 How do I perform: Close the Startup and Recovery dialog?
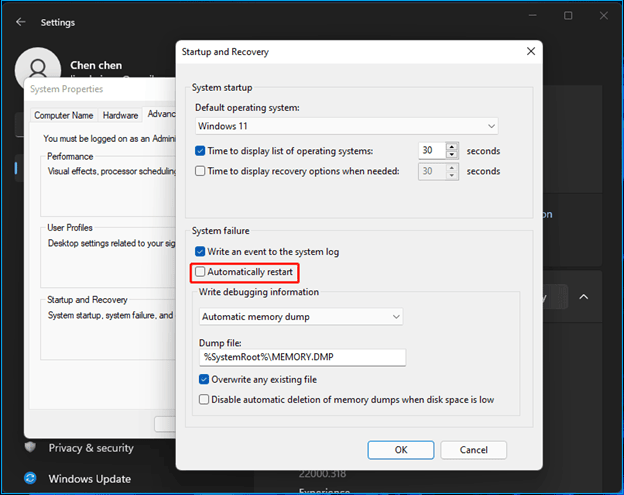click(531, 51)
